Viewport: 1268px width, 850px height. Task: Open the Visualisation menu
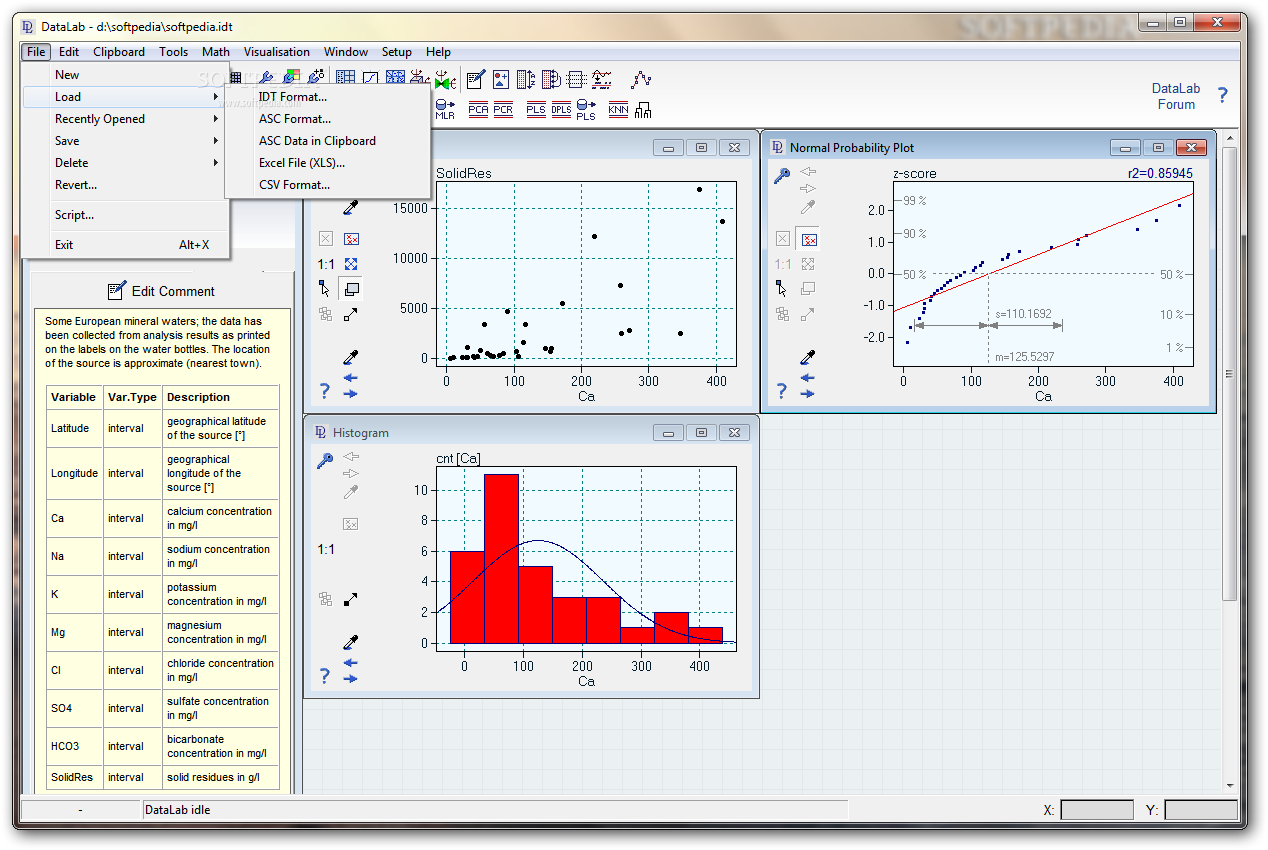pos(277,52)
